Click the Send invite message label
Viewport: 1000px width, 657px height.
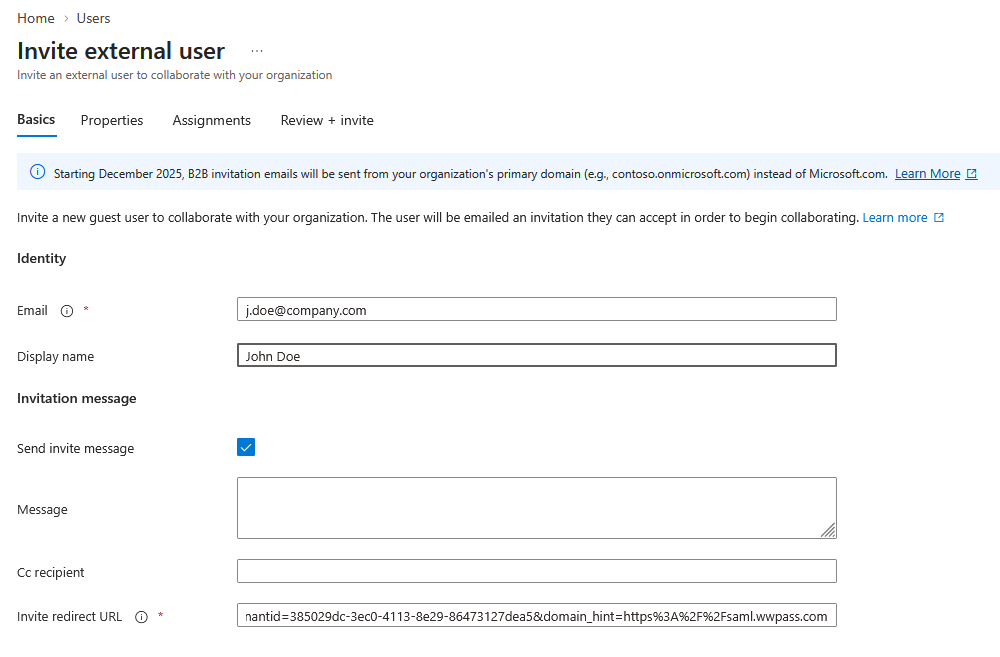(x=75, y=448)
